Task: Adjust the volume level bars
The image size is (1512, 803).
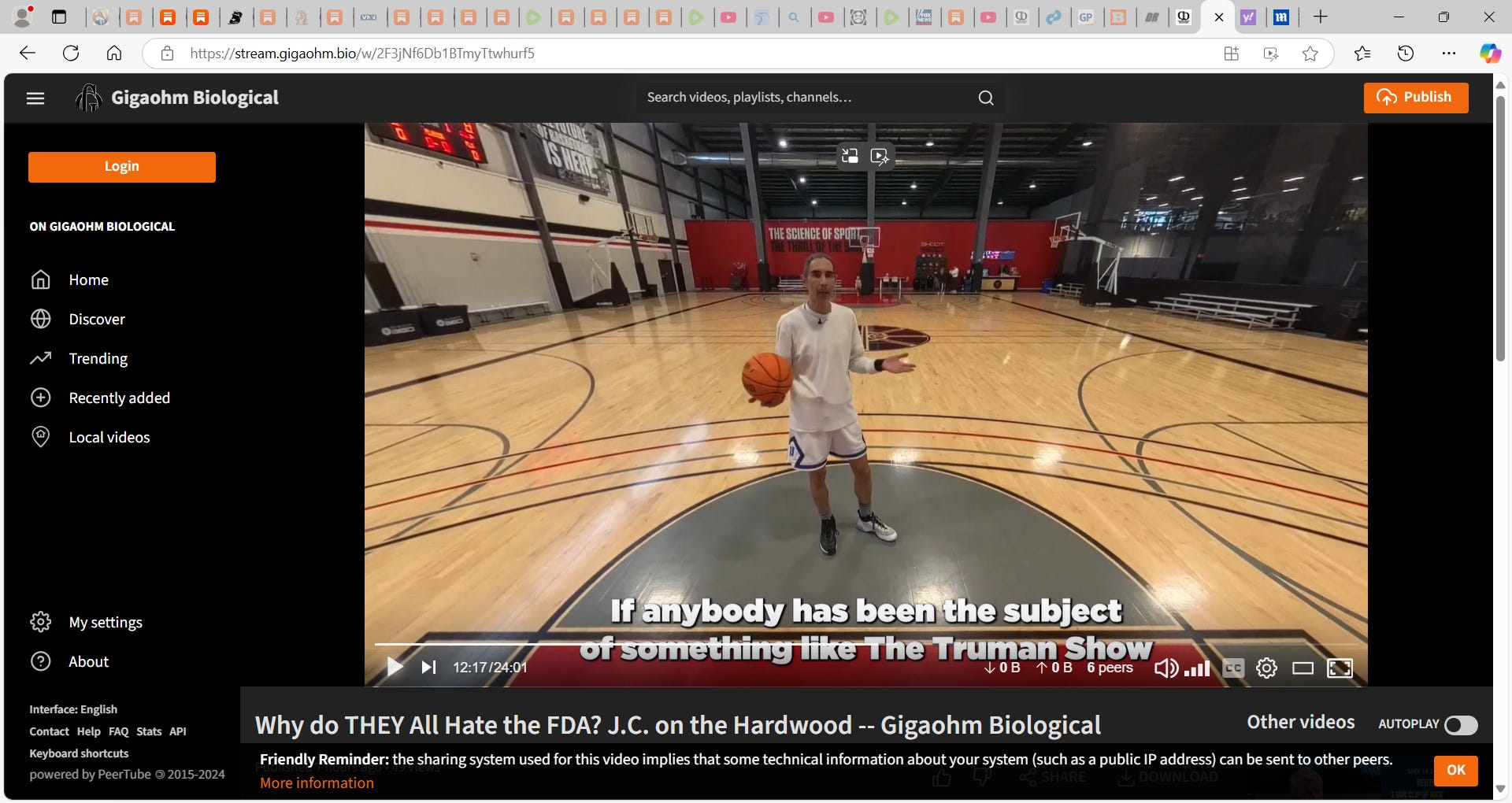Action: tap(1197, 669)
